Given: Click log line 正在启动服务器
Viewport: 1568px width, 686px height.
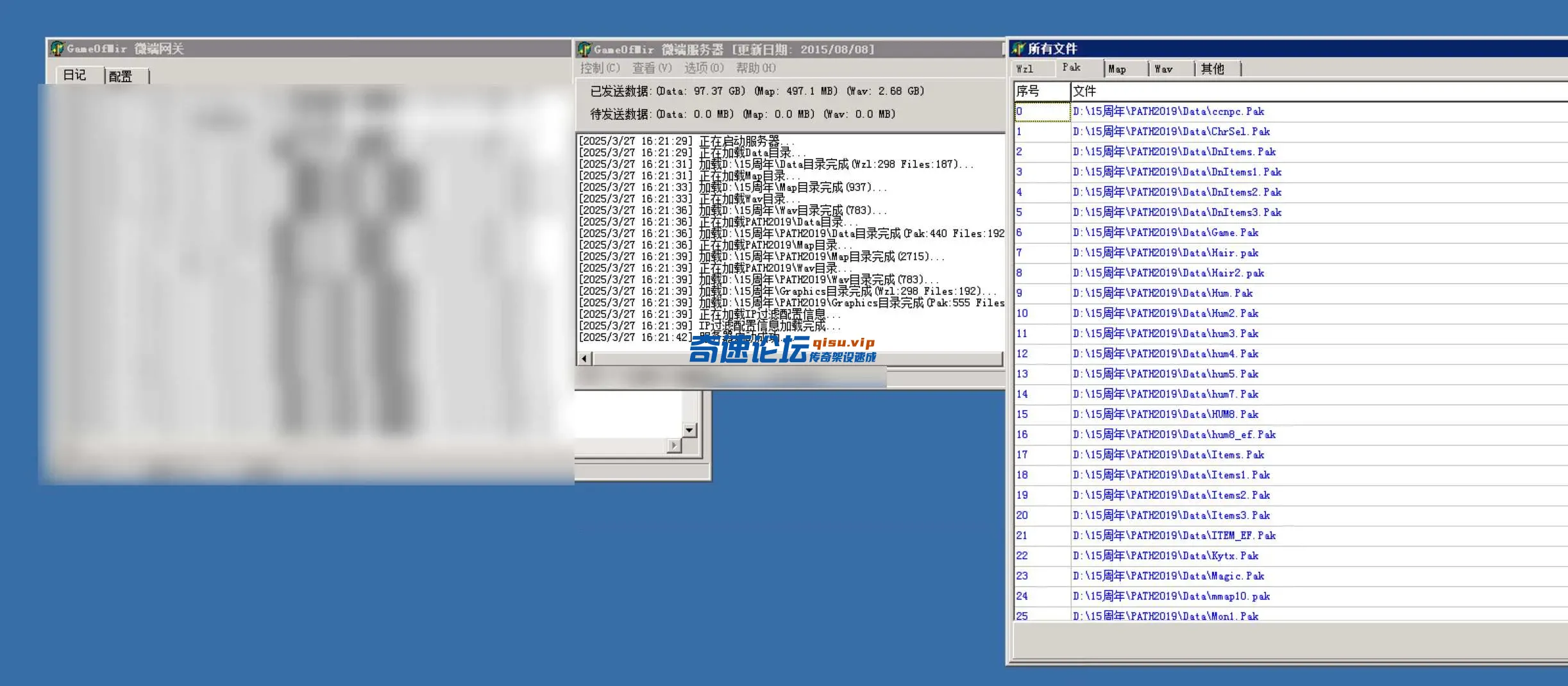Looking at the screenshot, I should [686, 141].
